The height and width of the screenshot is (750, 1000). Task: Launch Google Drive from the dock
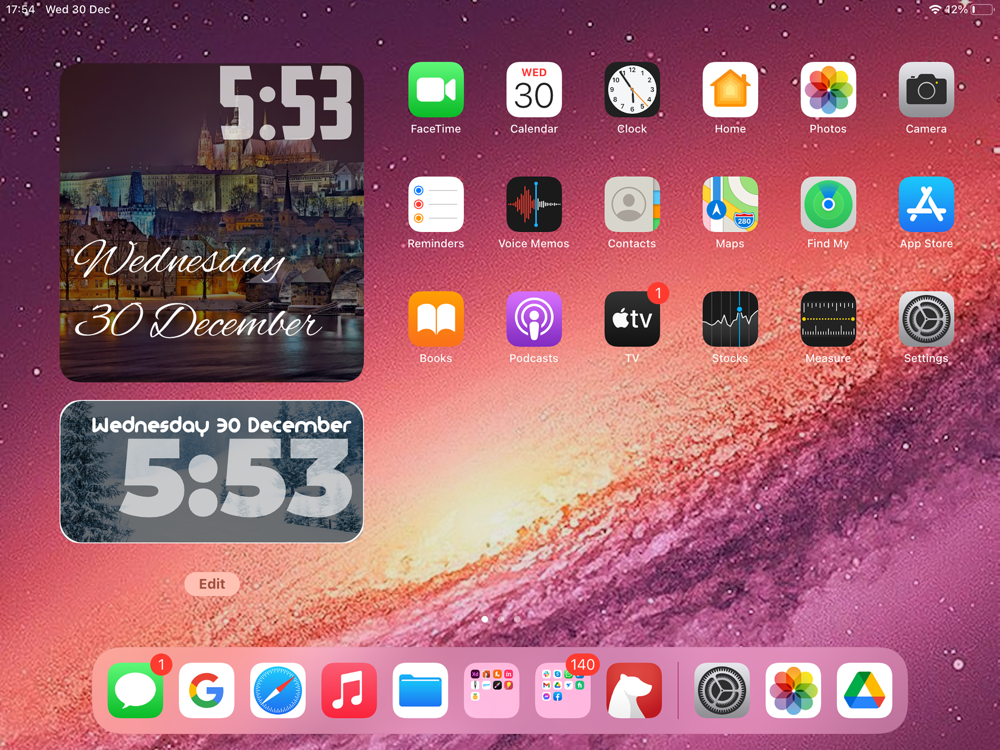864,691
